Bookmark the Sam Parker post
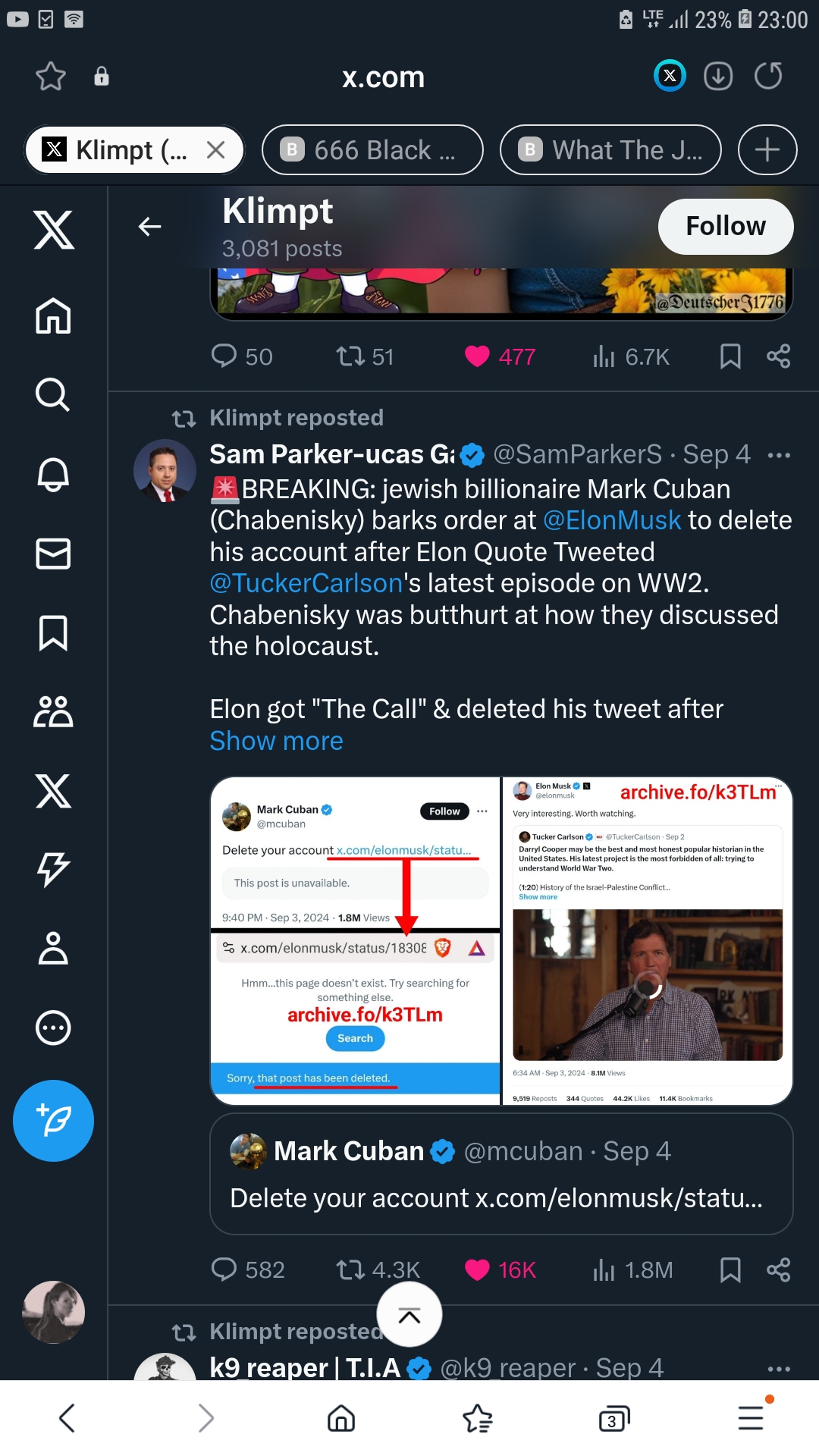 [730, 1269]
